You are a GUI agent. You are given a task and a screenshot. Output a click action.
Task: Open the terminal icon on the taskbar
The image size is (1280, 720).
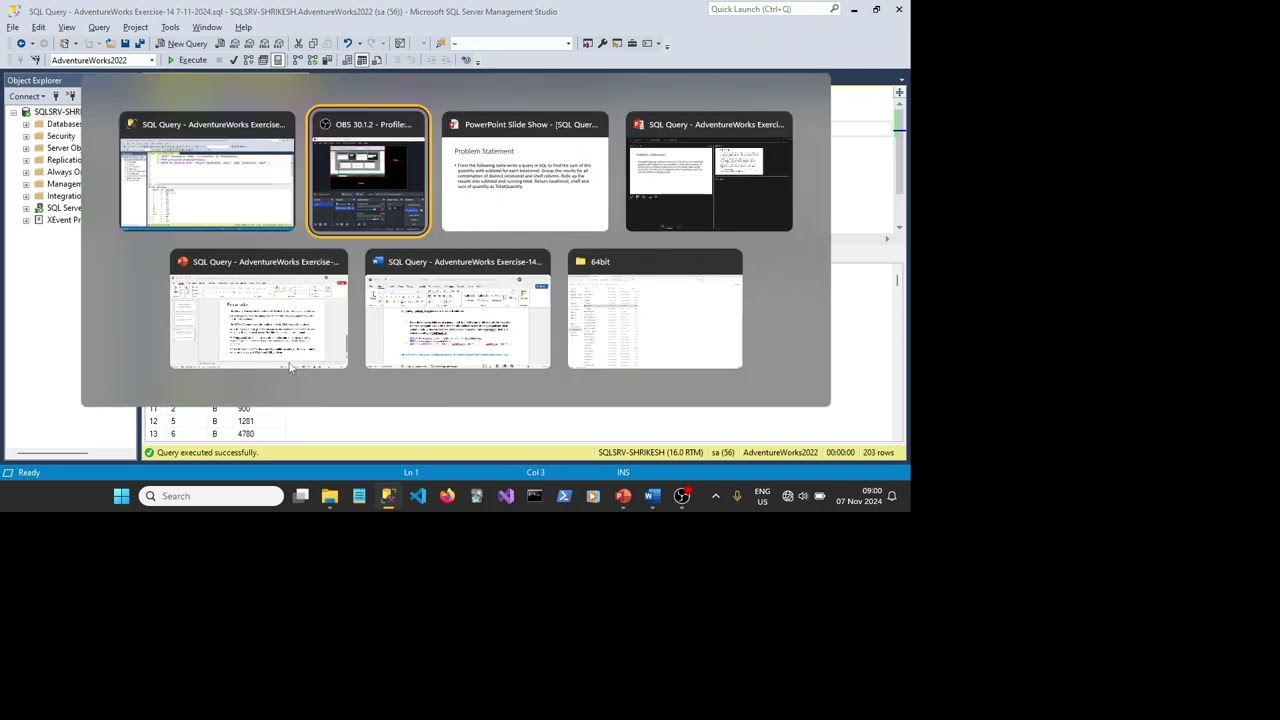point(535,496)
